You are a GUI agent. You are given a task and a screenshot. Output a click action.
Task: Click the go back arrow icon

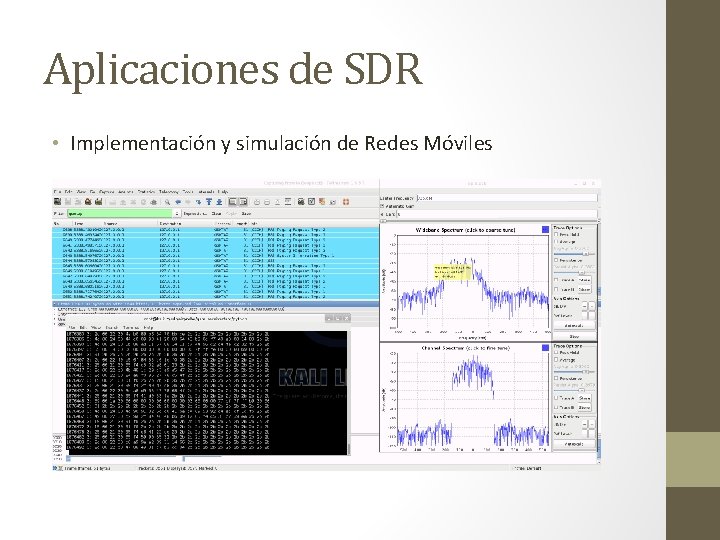coord(178,202)
